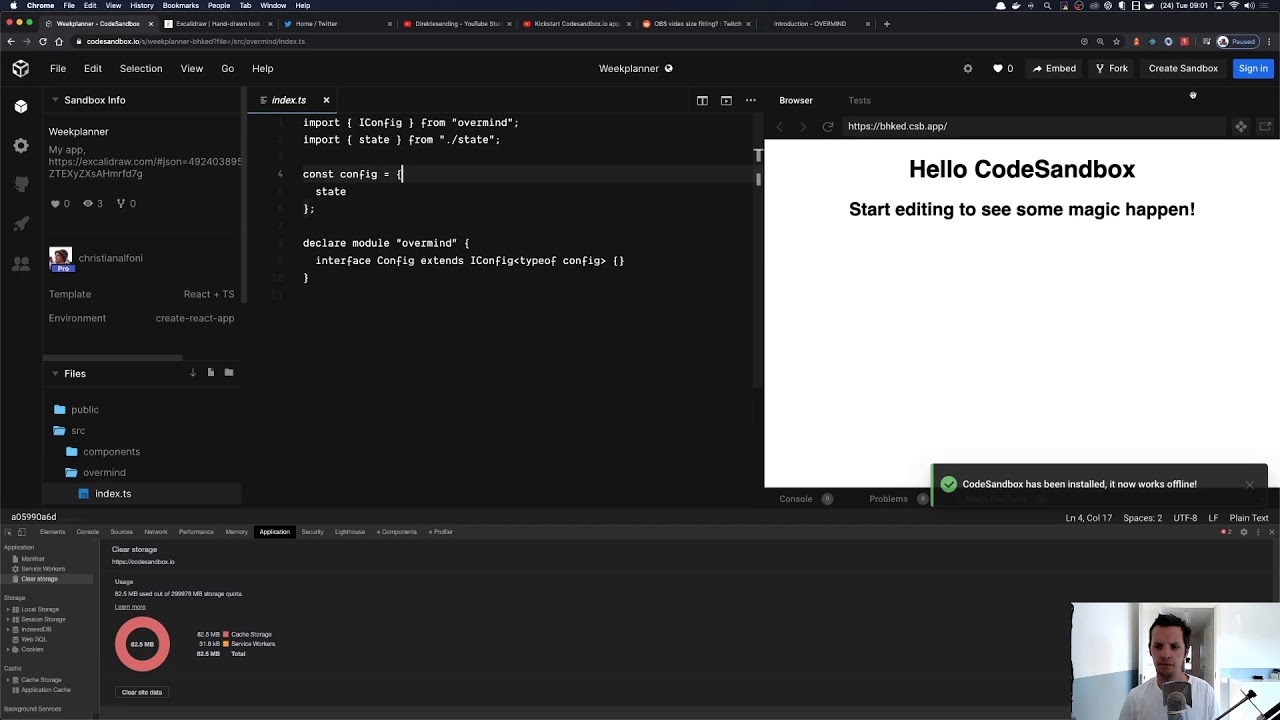Open editor more options ellipsis
Image resolution: width=1280 pixels, height=720 pixels.
751,100
